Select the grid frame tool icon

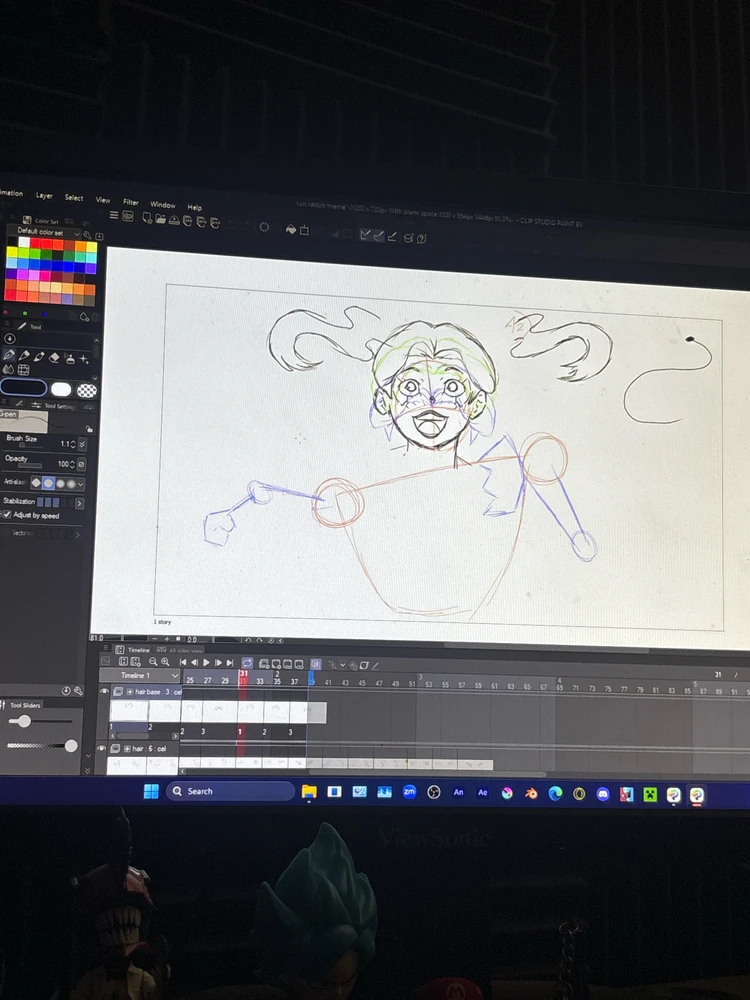pos(24,370)
